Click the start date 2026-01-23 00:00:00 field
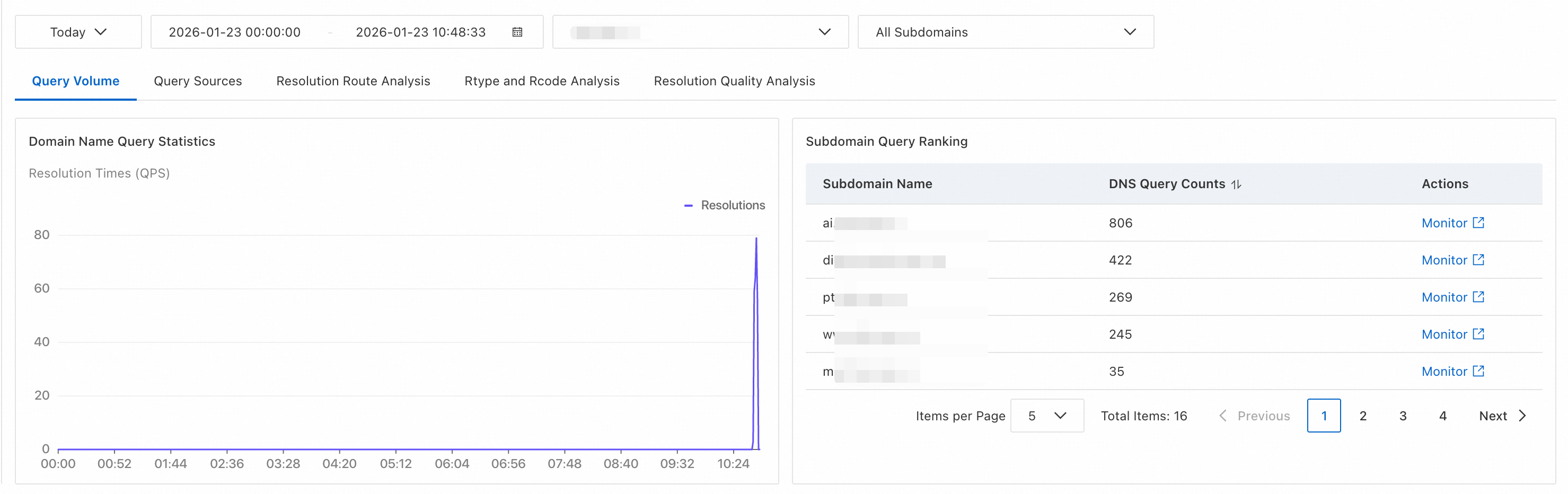The width and height of the screenshot is (1568, 494). click(x=234, y=32)
